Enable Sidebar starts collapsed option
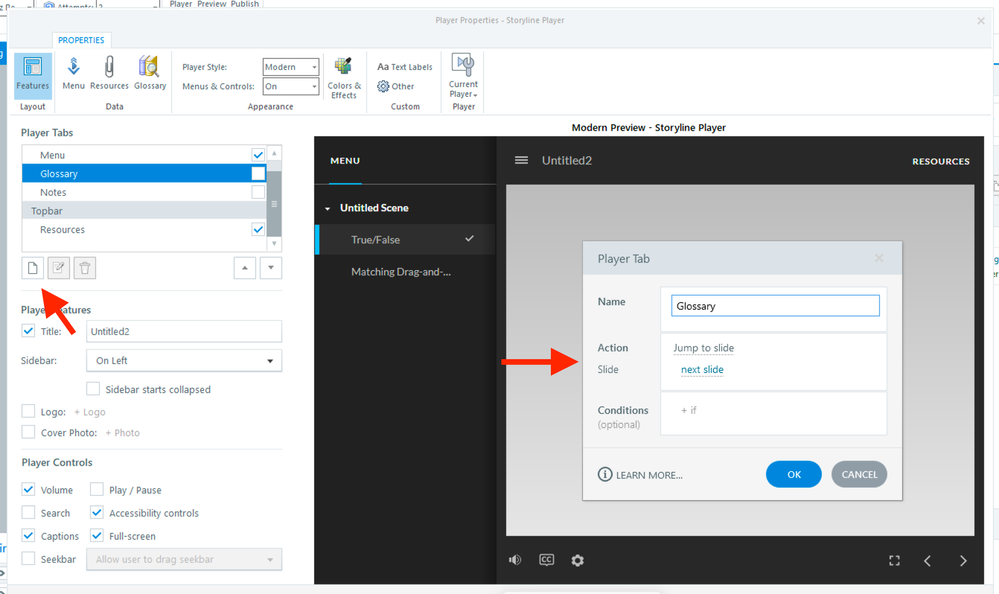Image resolution: width=999 pixels, height=594 pixels. [93, 389]
